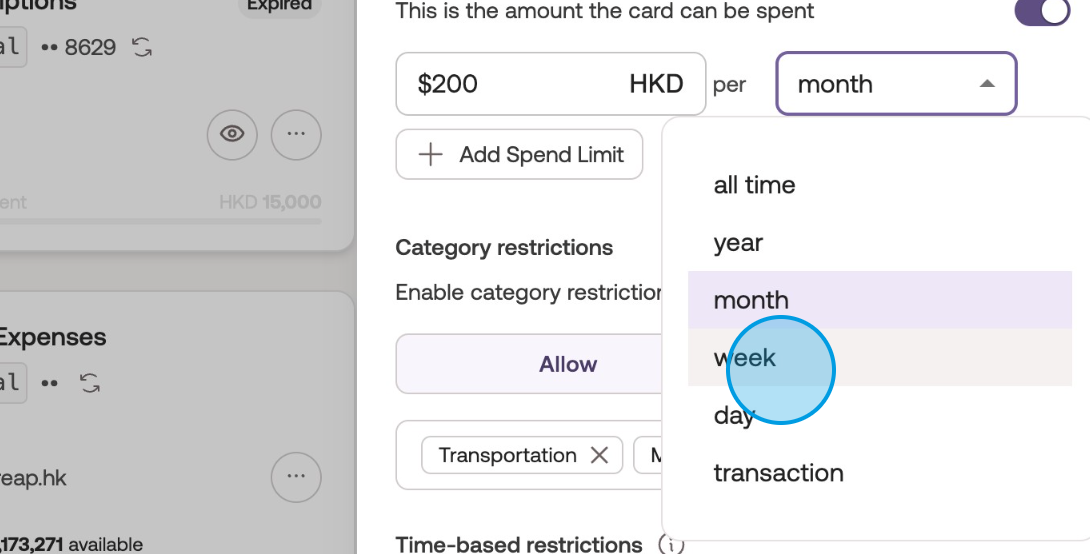This screenshot has width=1090, height=554.
Task: Remove the Transportation category tag
Action: (x=599, y=455)
